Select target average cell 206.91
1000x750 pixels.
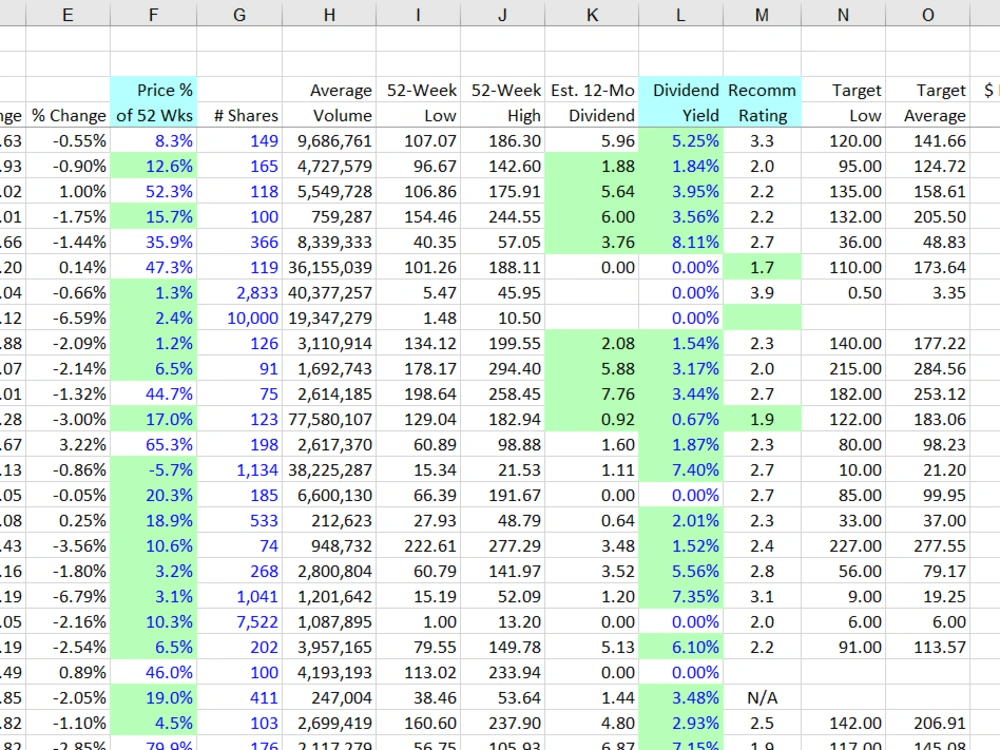pyautogui.click(x=928, y=723)
